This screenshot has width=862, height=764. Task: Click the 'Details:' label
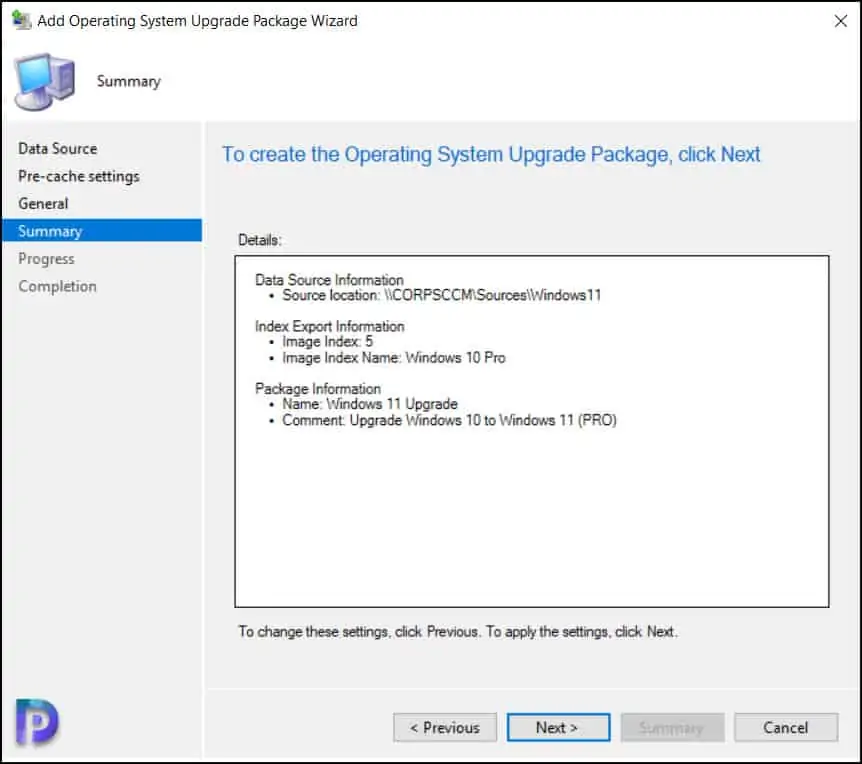pyautogui.click(x=260, y=240)
